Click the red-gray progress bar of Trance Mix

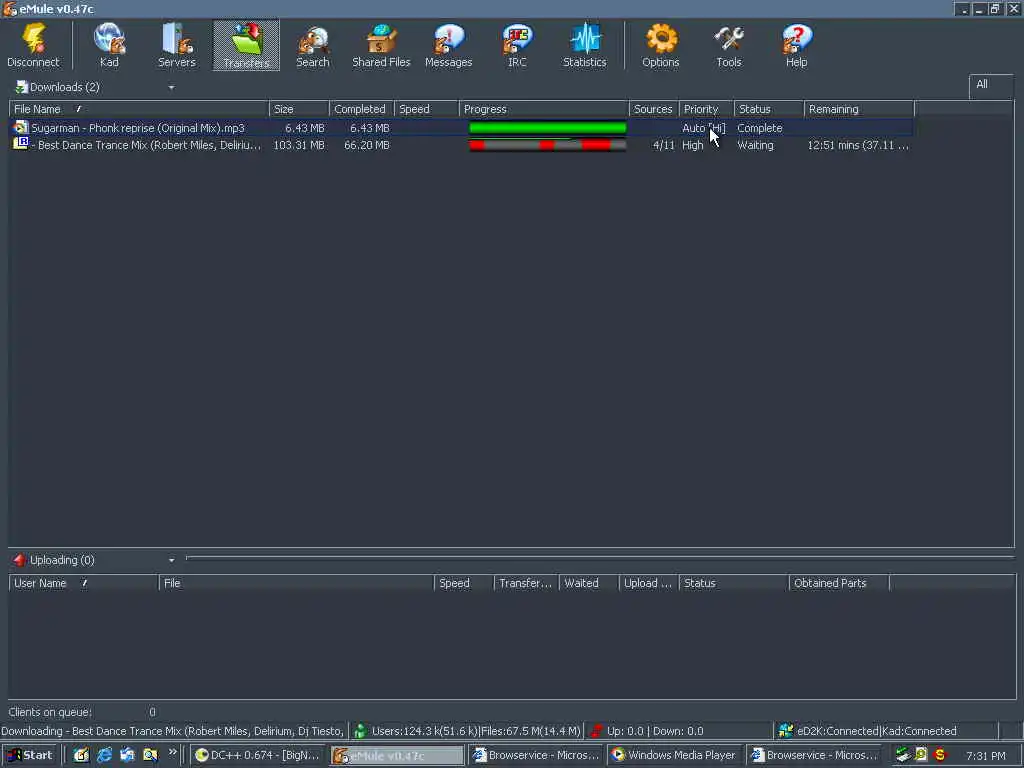tap(547, 145)
